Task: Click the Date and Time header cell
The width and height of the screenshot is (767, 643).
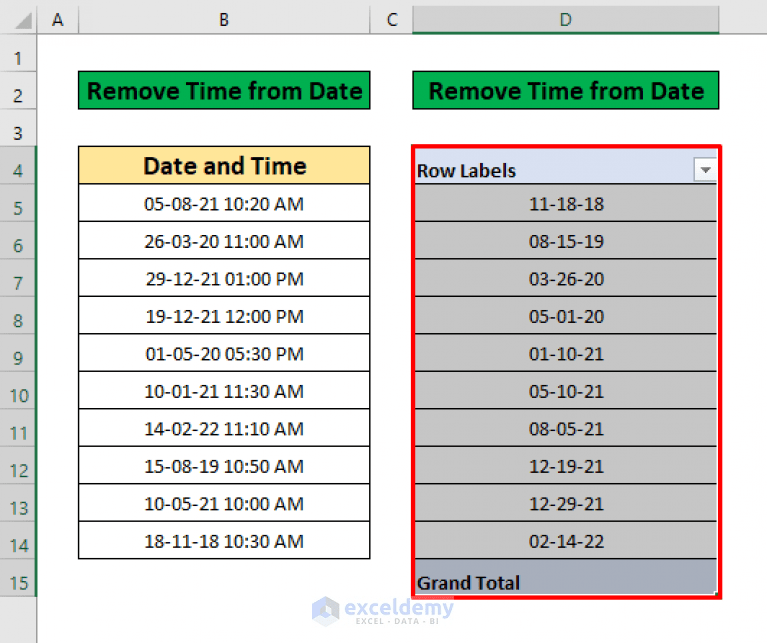Action: (224, 166)
